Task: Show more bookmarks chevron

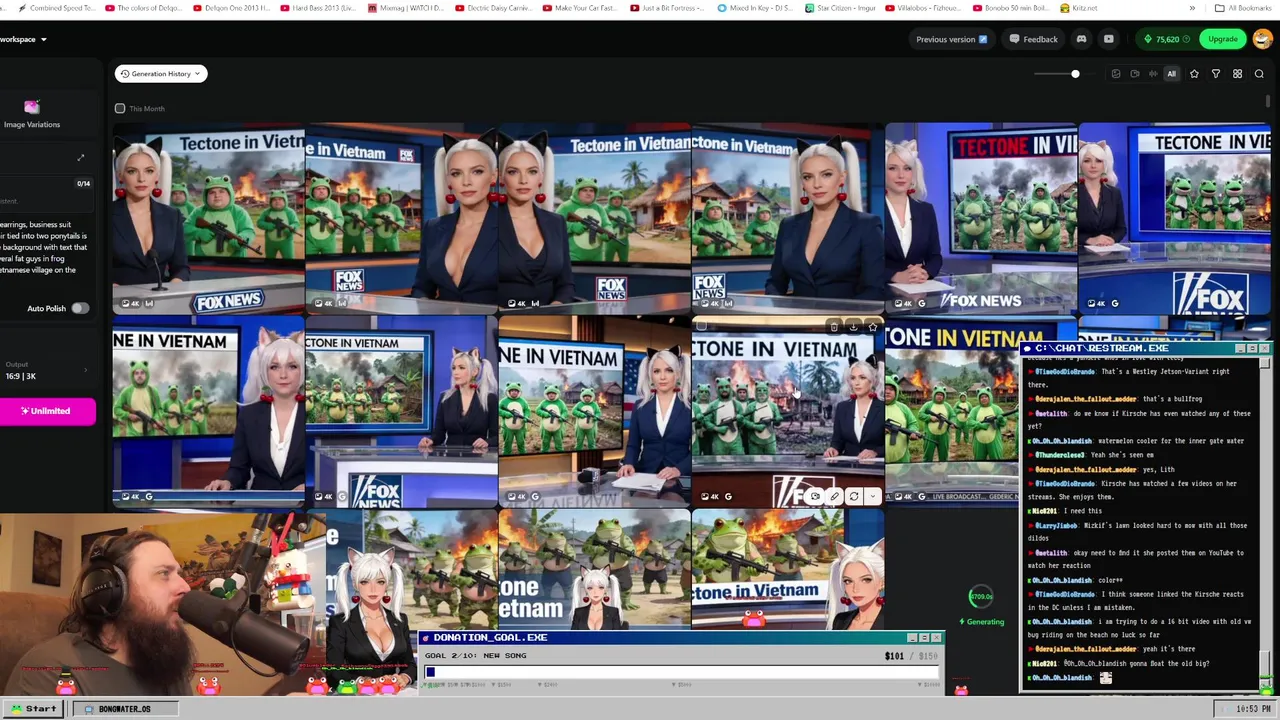Action: point(1192,8)
